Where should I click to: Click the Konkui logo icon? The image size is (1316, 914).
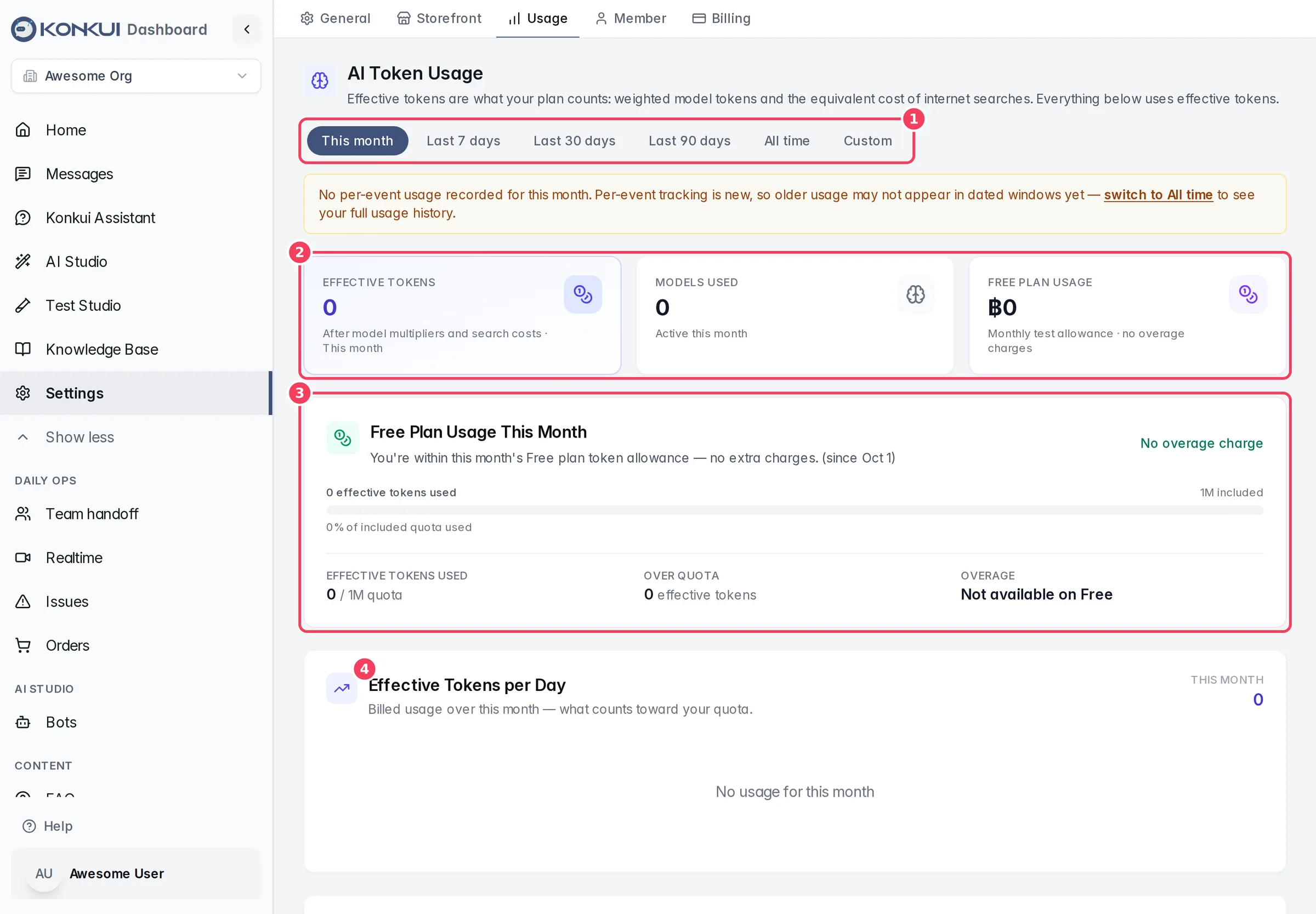coord(24,29)
